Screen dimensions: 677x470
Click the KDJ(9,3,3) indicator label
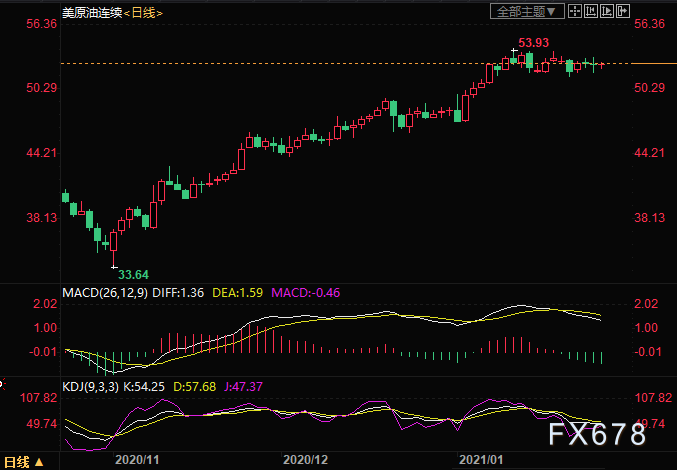tap(90, 386)
